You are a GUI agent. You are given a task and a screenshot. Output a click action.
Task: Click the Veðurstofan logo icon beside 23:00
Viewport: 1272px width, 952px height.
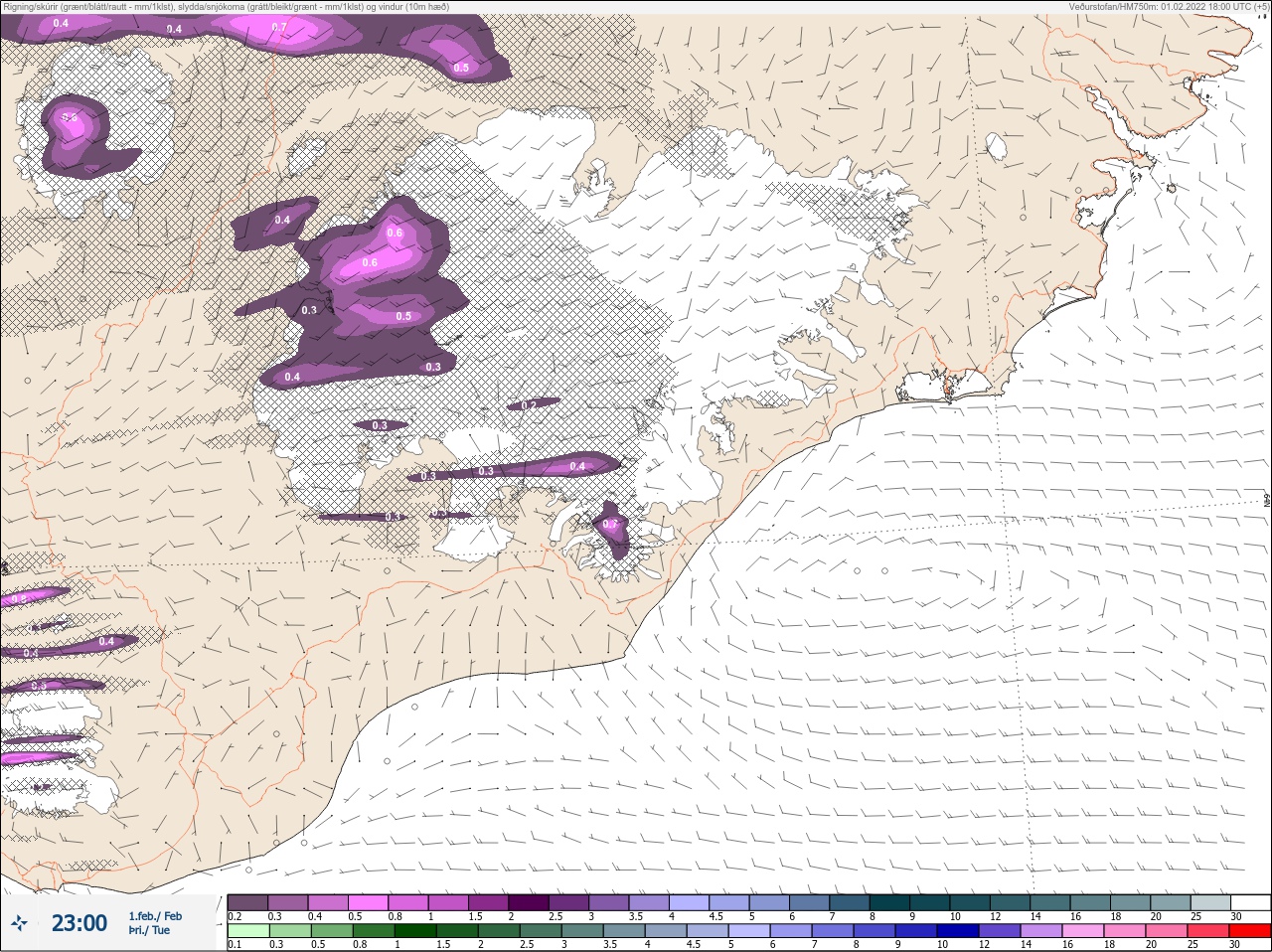[19, 923]
